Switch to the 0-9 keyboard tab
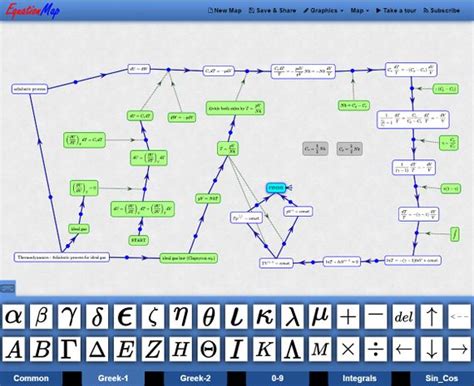This screenshot has height=386, width=474. click(277, 378)
